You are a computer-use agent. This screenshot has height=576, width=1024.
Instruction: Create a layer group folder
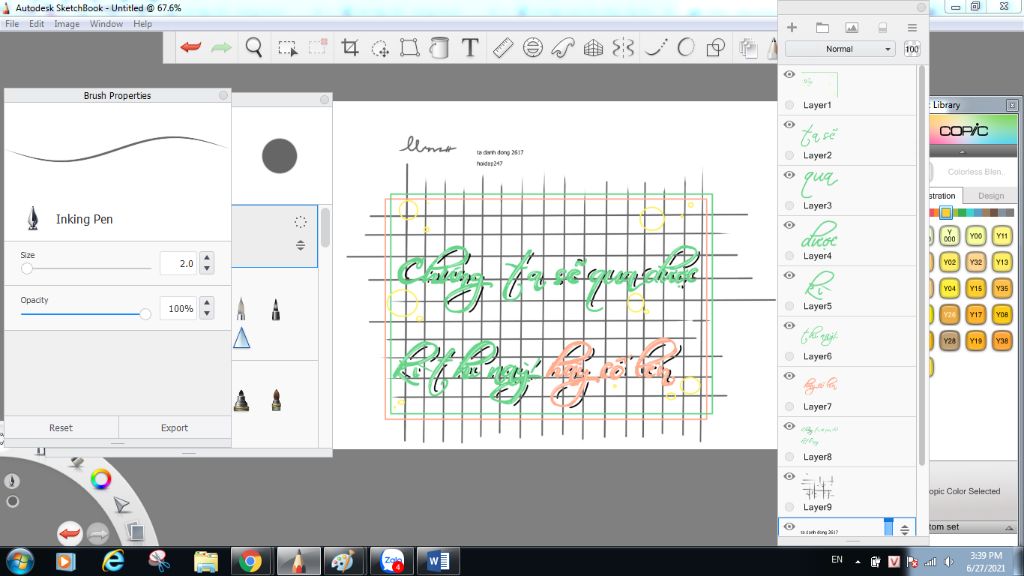coord(822,27)
